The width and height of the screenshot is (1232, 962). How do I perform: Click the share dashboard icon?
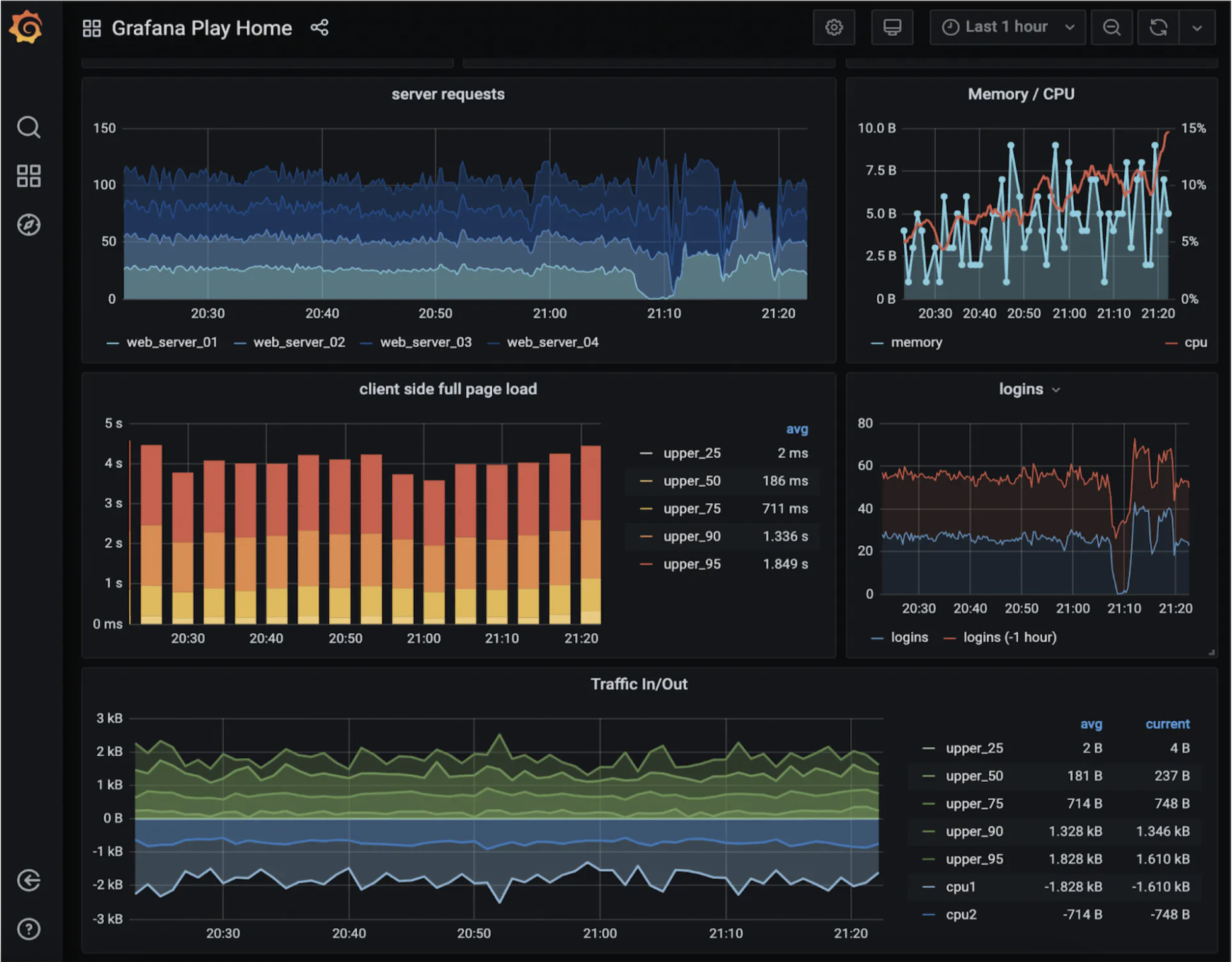[320, 27]
